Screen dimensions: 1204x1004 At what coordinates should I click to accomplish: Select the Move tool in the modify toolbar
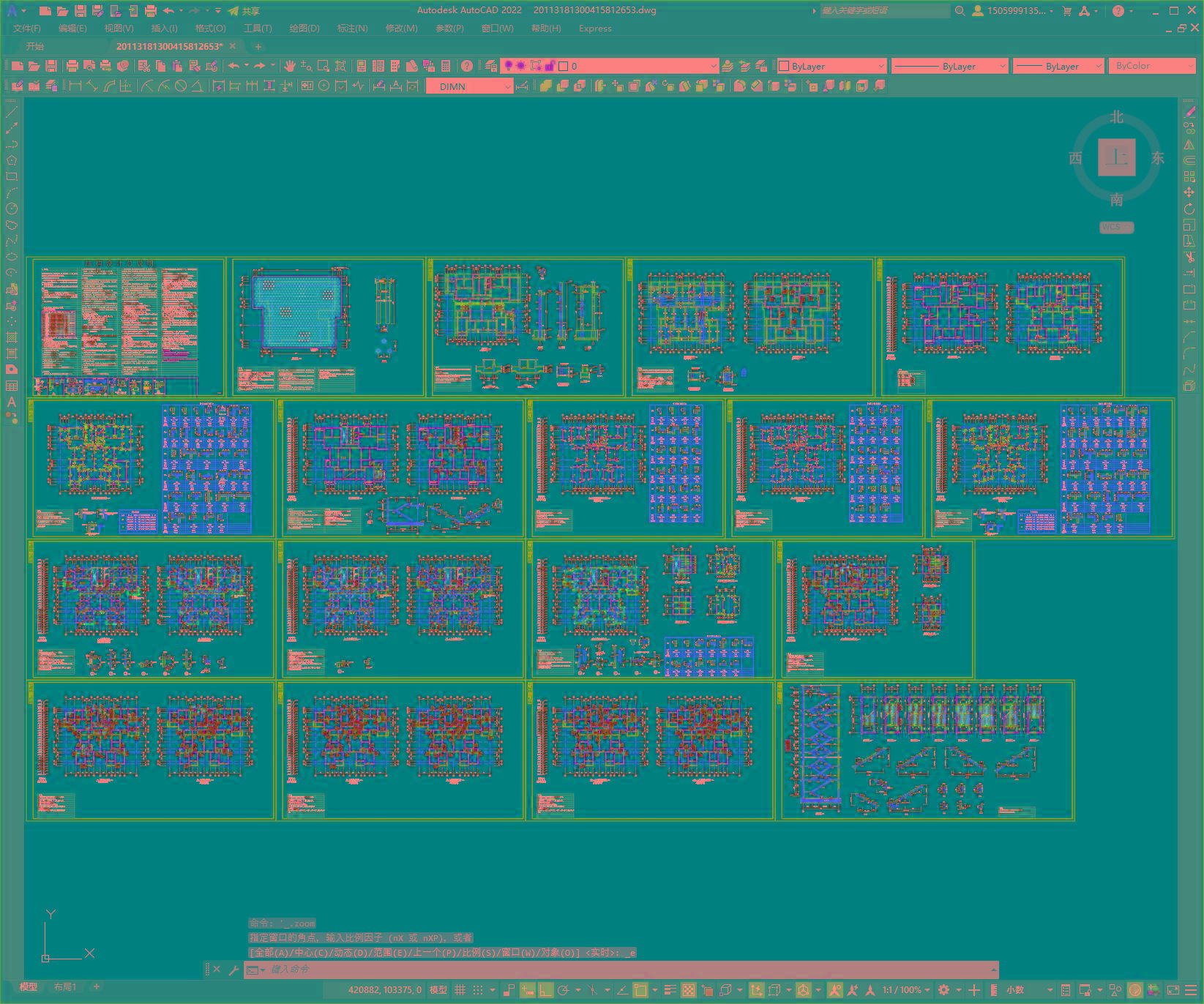click(x=1189, y=192)
